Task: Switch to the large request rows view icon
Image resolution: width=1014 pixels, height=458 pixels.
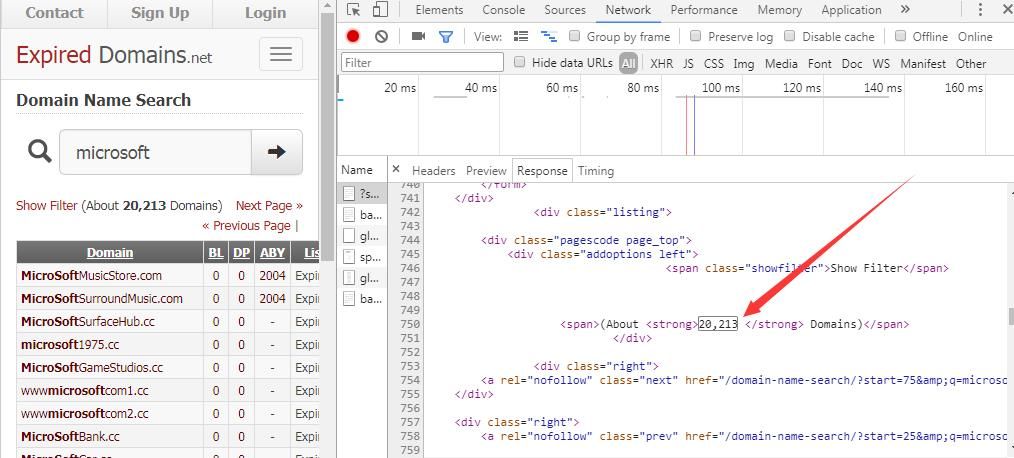Action: tap(521, 36)
